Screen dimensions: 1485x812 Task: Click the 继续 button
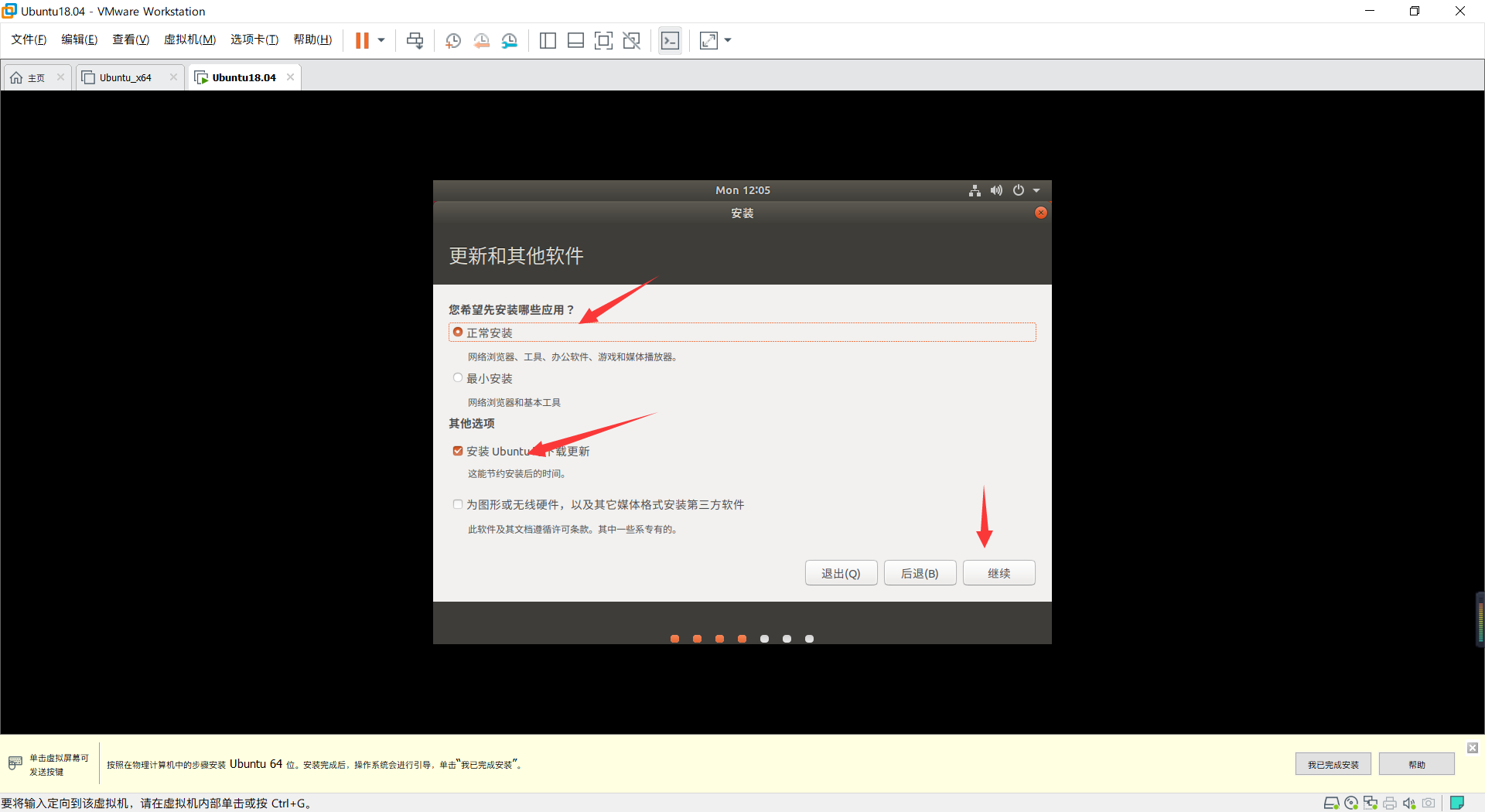[x=999, y=573]
